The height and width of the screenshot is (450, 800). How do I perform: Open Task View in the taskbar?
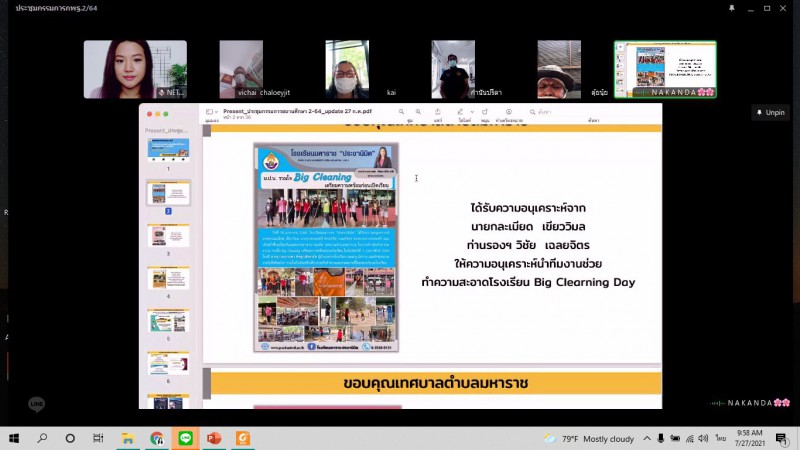[x=98, y=438]
